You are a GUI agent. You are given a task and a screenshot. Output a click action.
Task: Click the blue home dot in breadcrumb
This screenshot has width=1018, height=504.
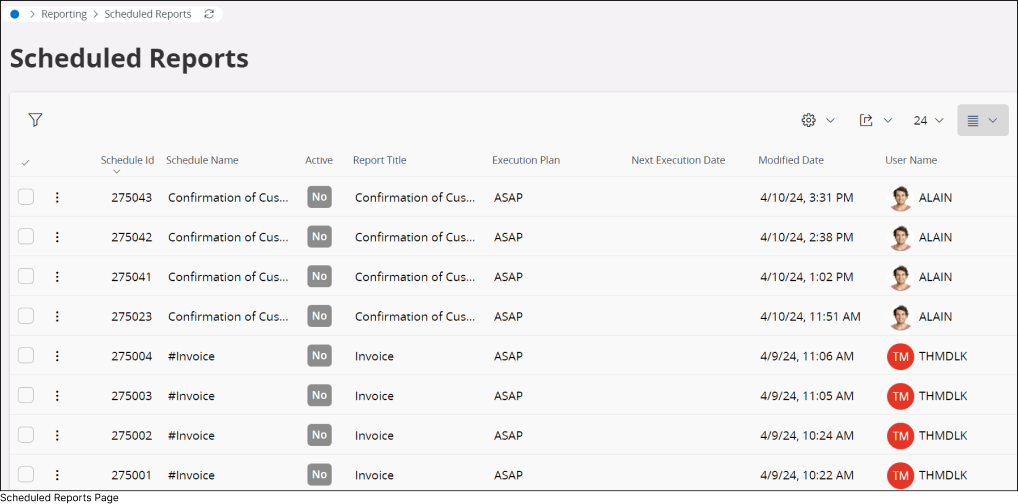pos(15,14)
